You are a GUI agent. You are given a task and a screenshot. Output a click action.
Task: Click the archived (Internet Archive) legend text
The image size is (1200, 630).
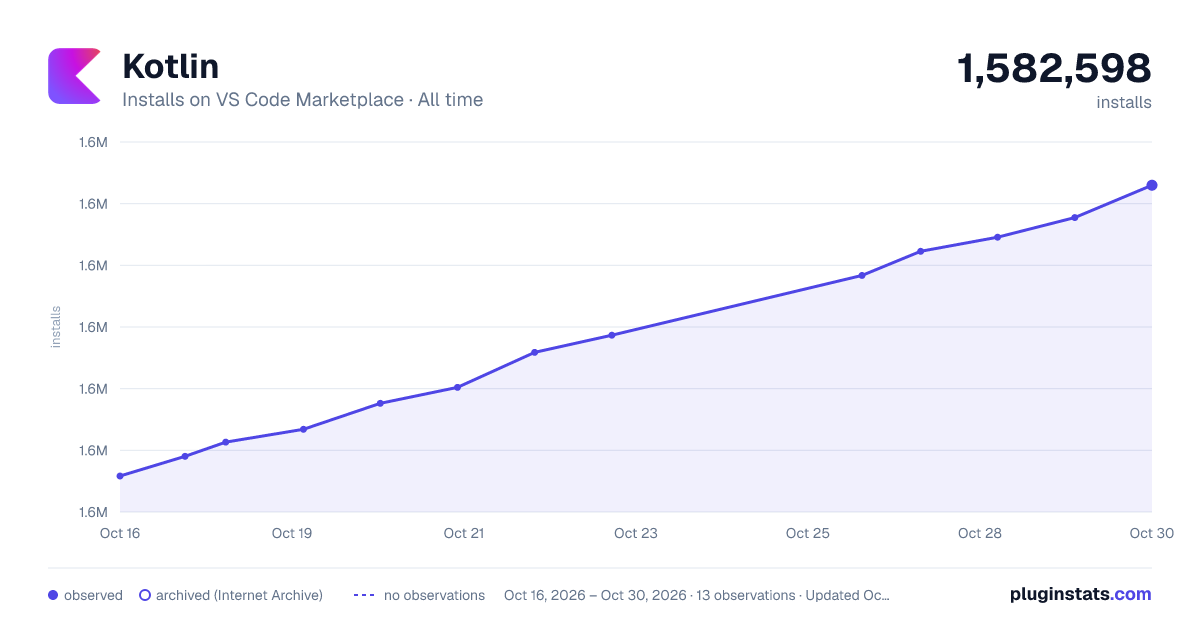point(239,595)
